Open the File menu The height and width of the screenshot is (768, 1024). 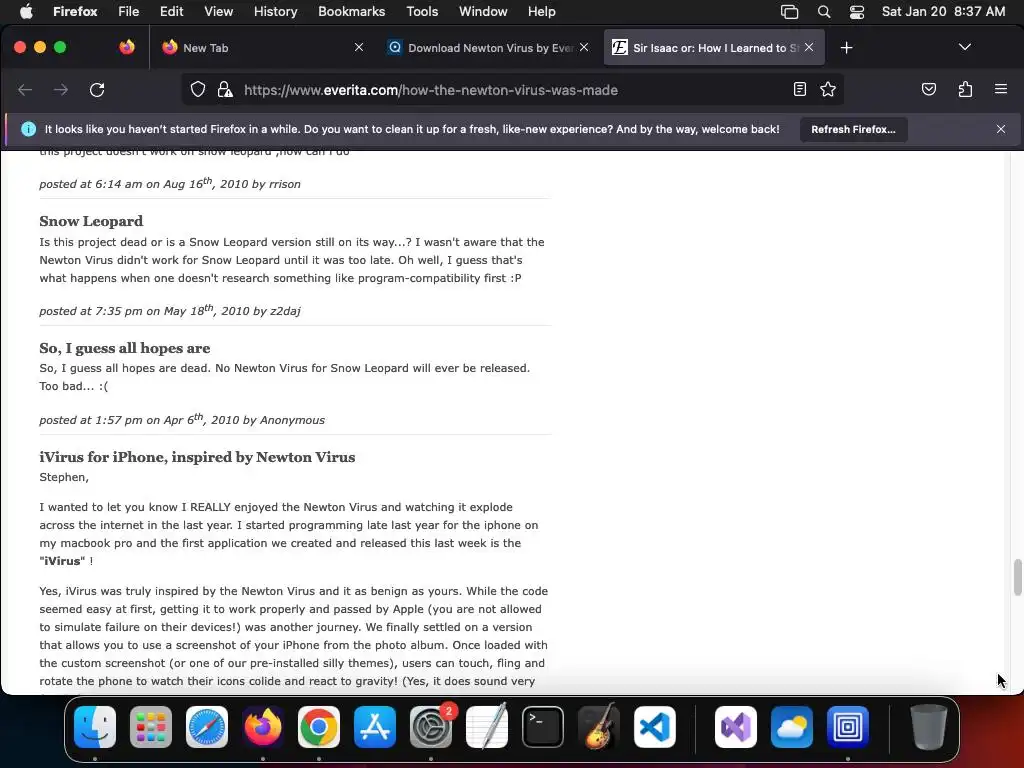[x=129, y=11]
